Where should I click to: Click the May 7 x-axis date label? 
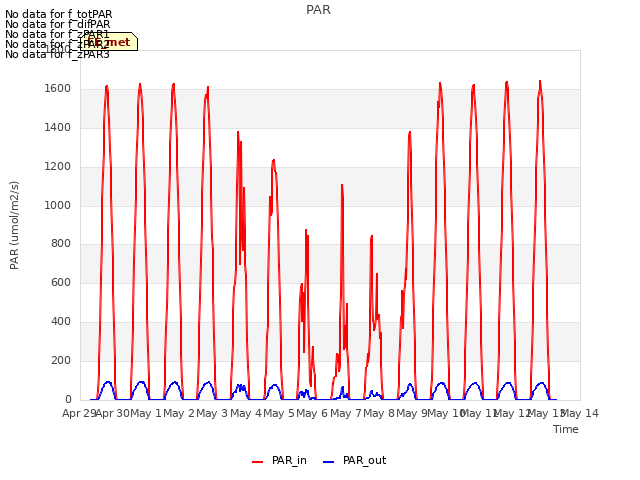(346, 413)
